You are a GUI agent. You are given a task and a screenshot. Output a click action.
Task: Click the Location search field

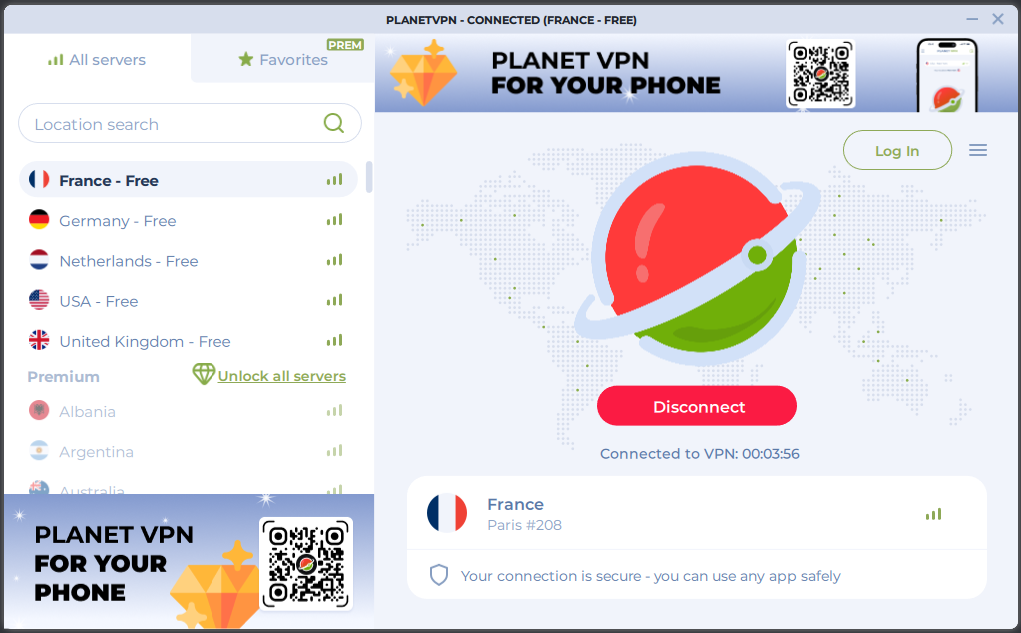click(x=189, y=123)
